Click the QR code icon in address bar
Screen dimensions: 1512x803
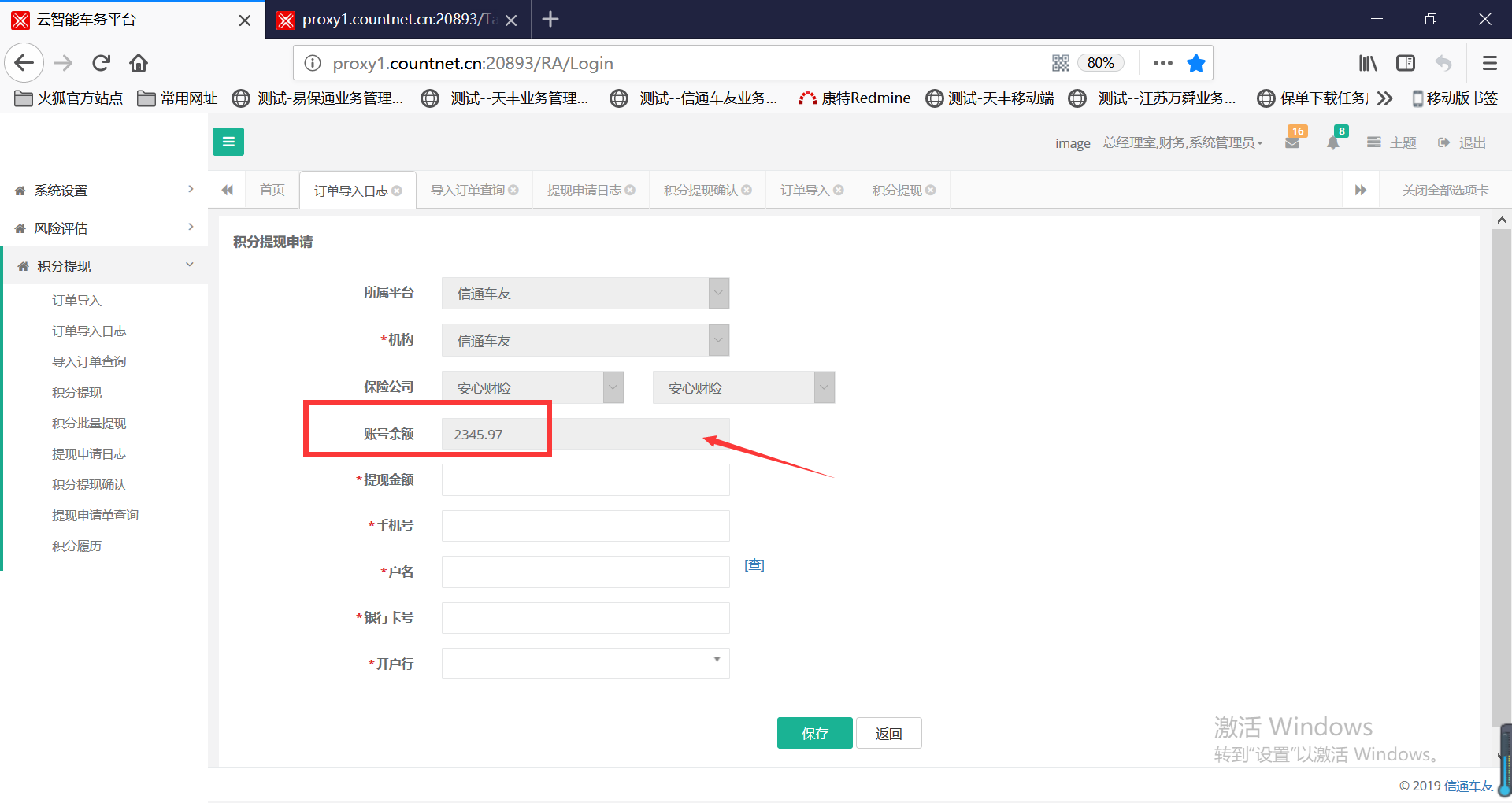[x=1061, y=63]
